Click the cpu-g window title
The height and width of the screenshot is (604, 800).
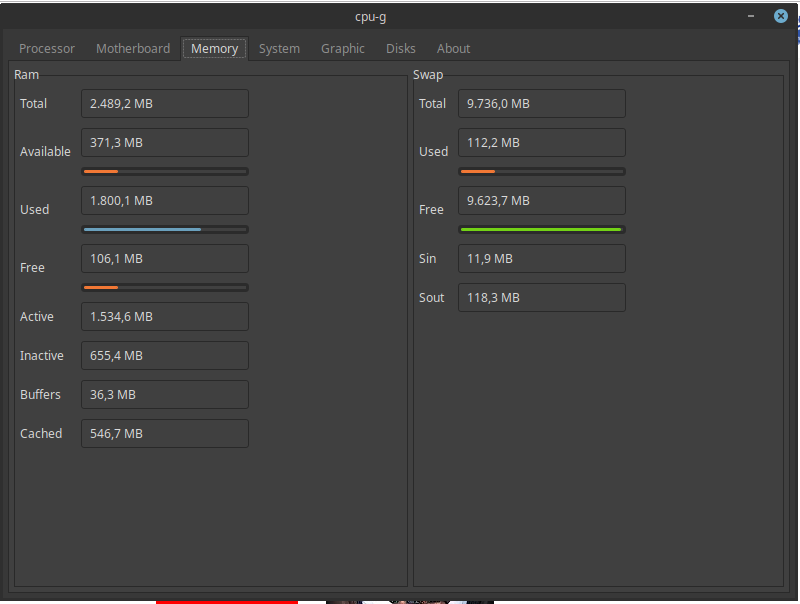coord(370,17)
